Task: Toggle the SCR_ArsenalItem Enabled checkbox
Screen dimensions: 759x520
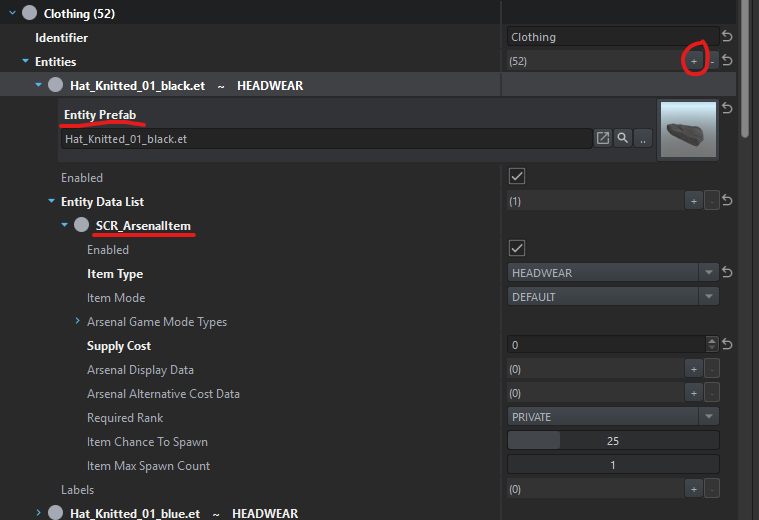Action: [x=517, y=248]
